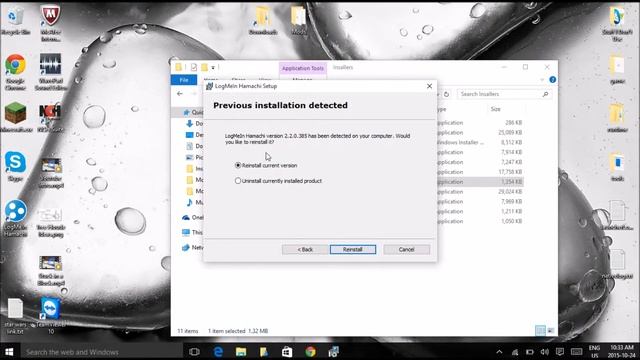
Task: Select OneDrive in Explorer sidebar
Action: [x=192, y=218]
